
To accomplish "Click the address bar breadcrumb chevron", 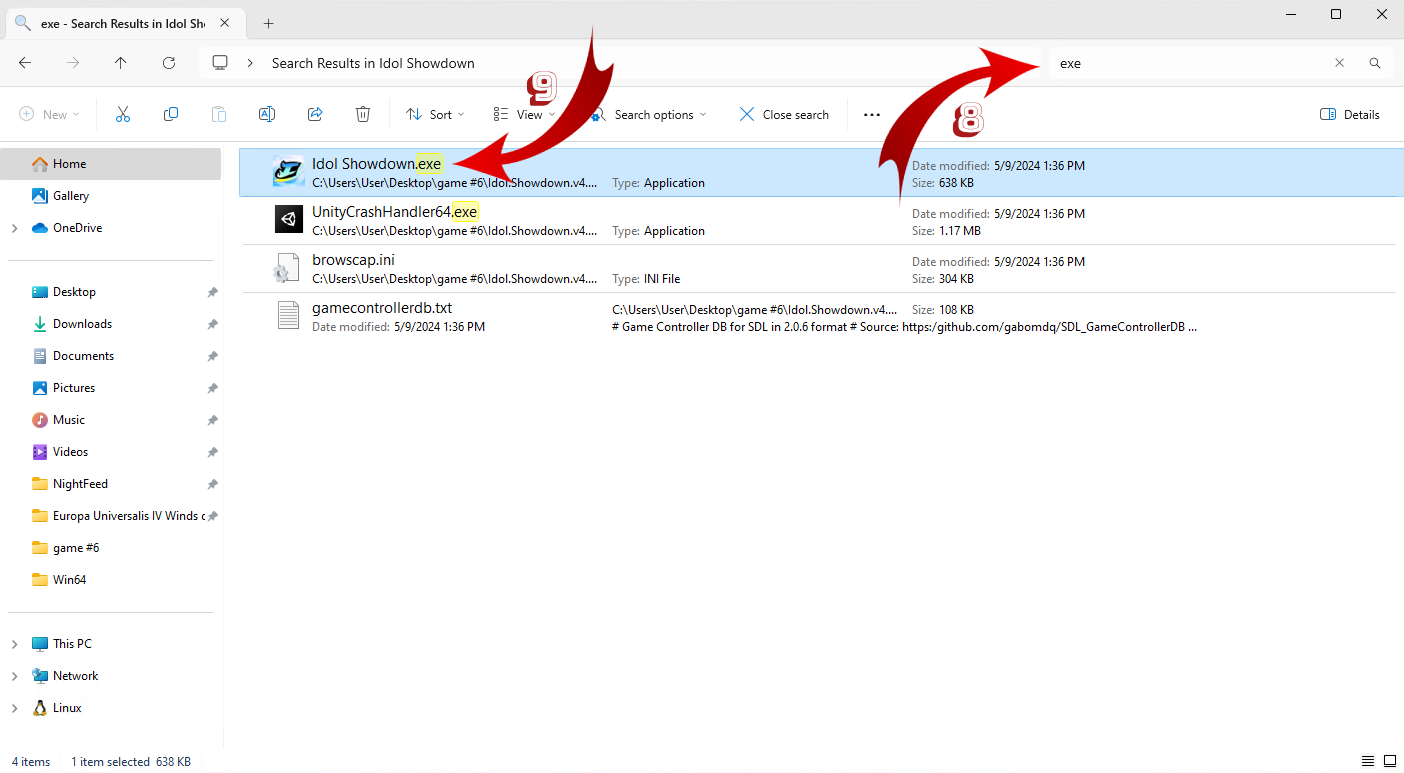I will tap(250, 63).
